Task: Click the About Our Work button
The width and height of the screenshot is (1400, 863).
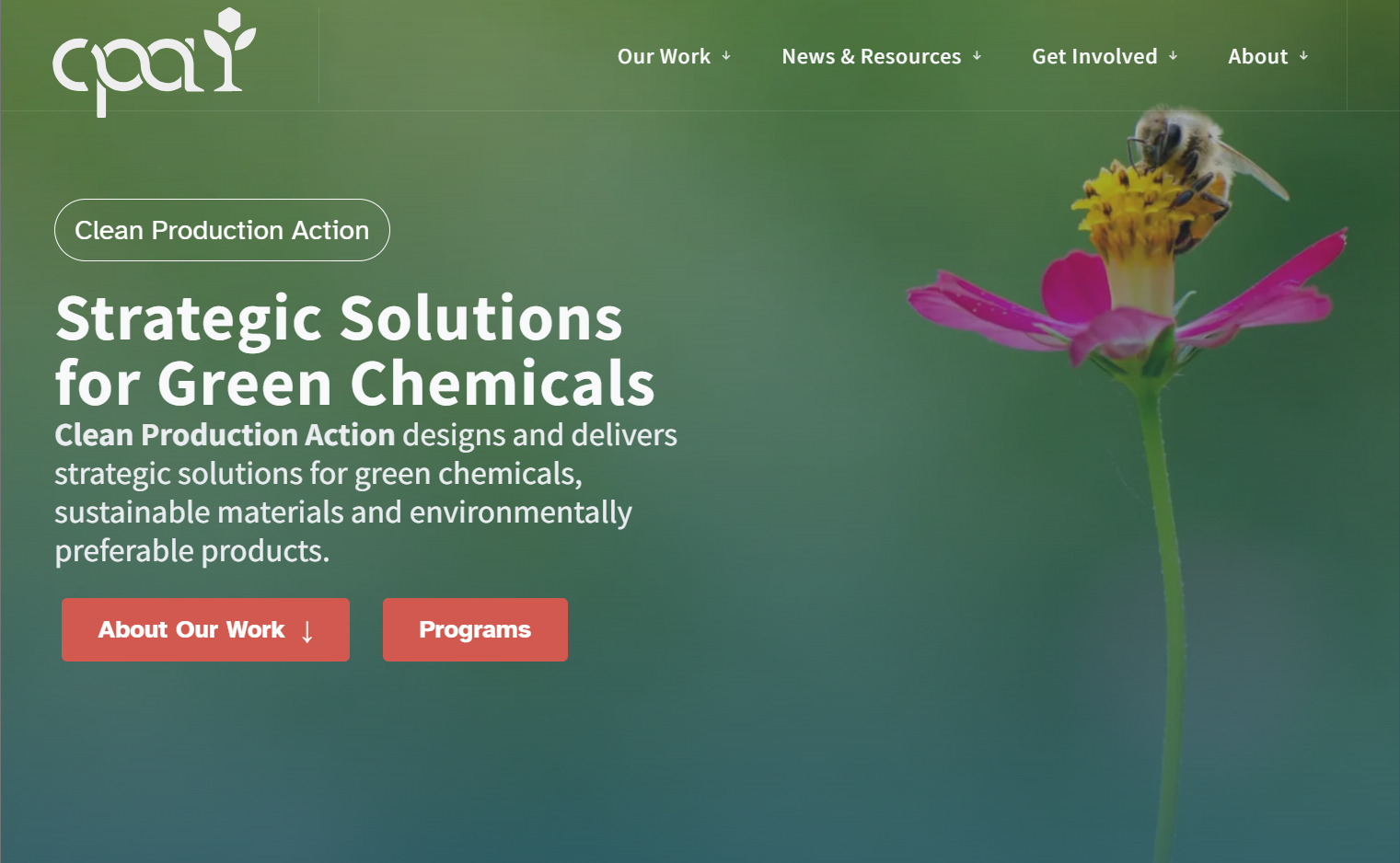Action: pyautogui.click(x=204, y=629)
